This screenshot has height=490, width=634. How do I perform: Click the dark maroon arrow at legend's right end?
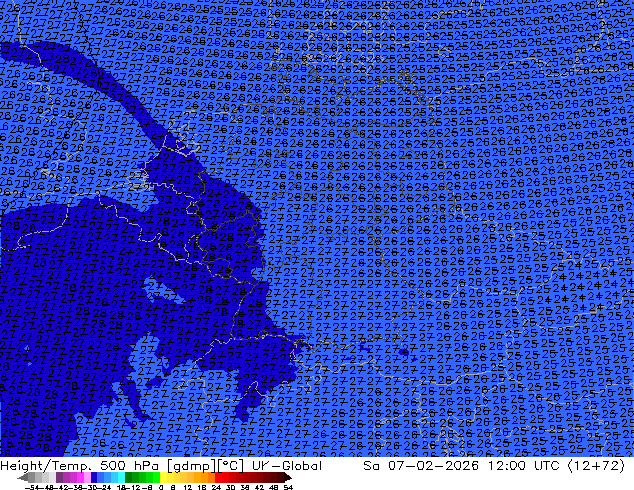tap(287, 477)
